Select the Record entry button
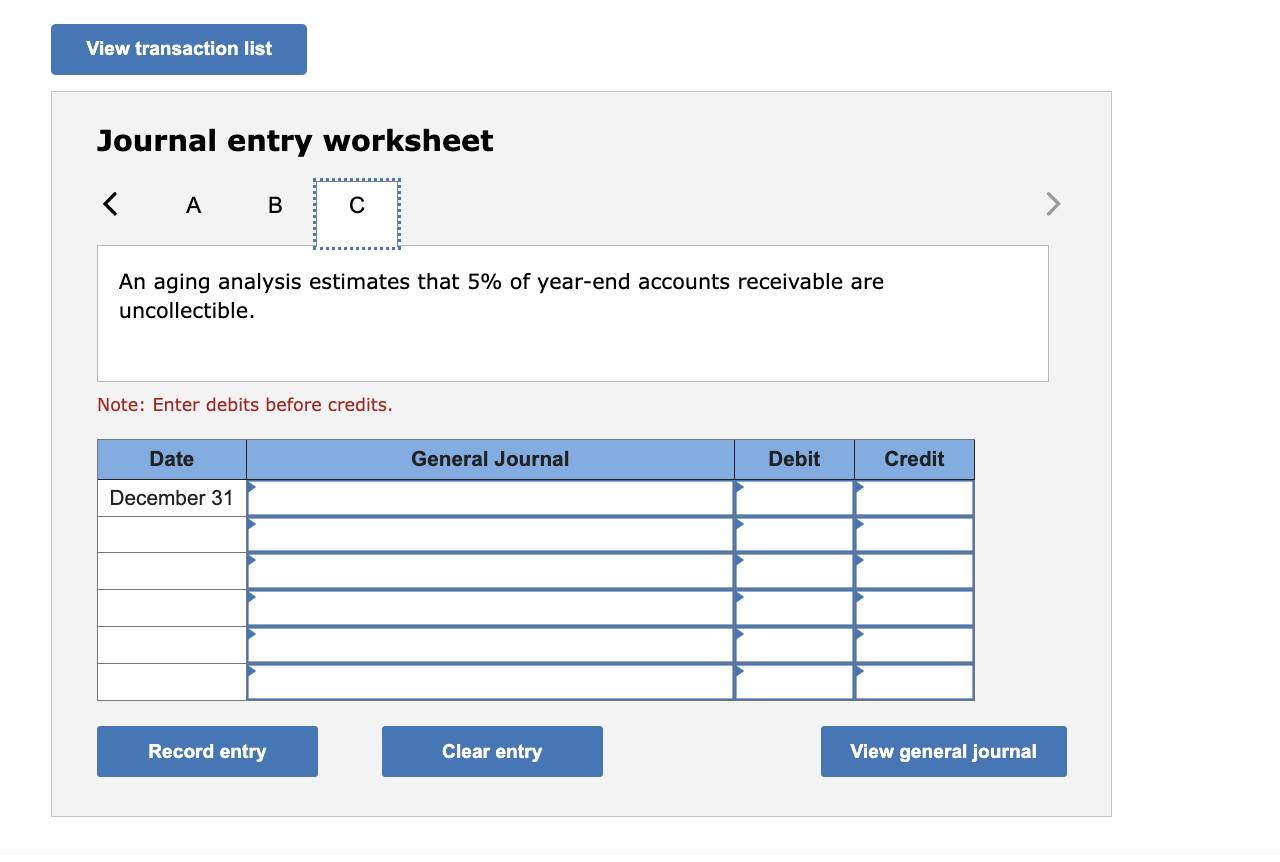 coord(207,751)
